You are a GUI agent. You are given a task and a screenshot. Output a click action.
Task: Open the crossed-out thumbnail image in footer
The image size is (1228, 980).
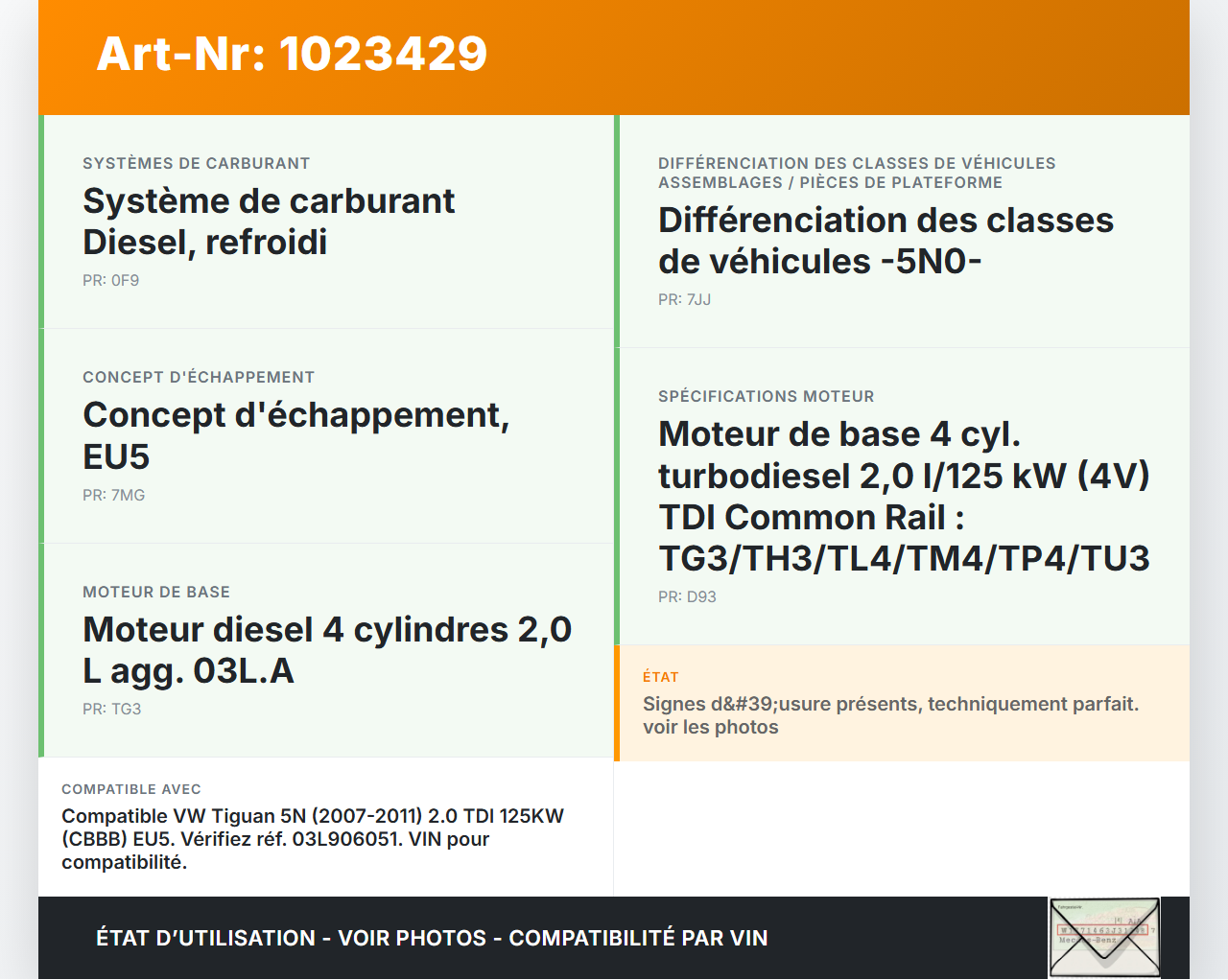point(1104,939)
